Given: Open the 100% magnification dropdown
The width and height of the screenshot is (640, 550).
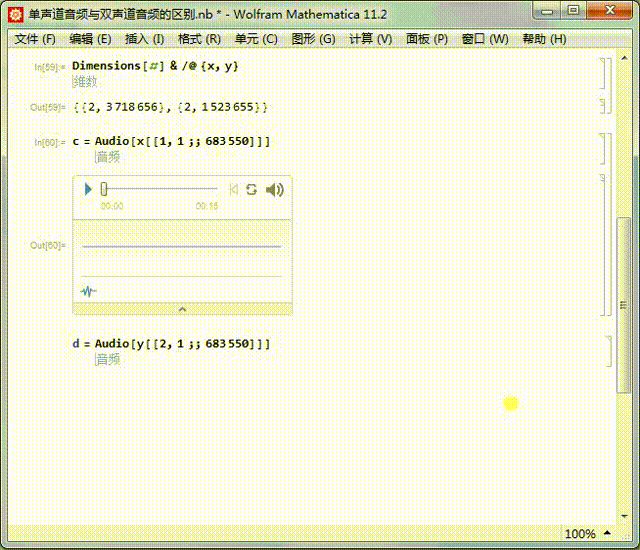Looking at the screenshot, I should 588,534.
